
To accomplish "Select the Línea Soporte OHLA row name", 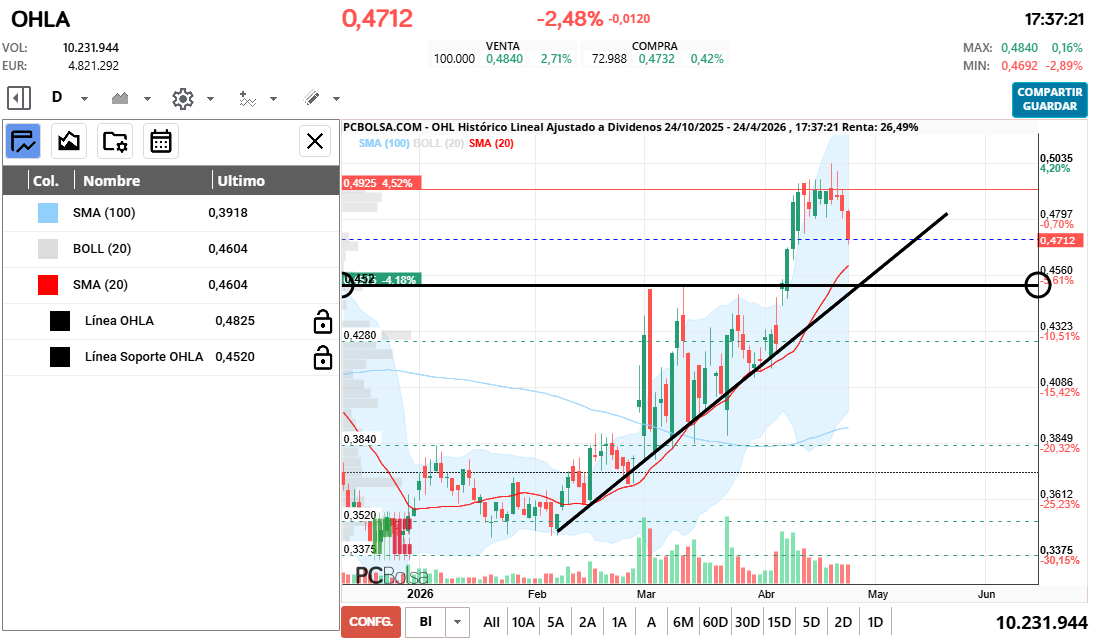I will coord(144,357).
